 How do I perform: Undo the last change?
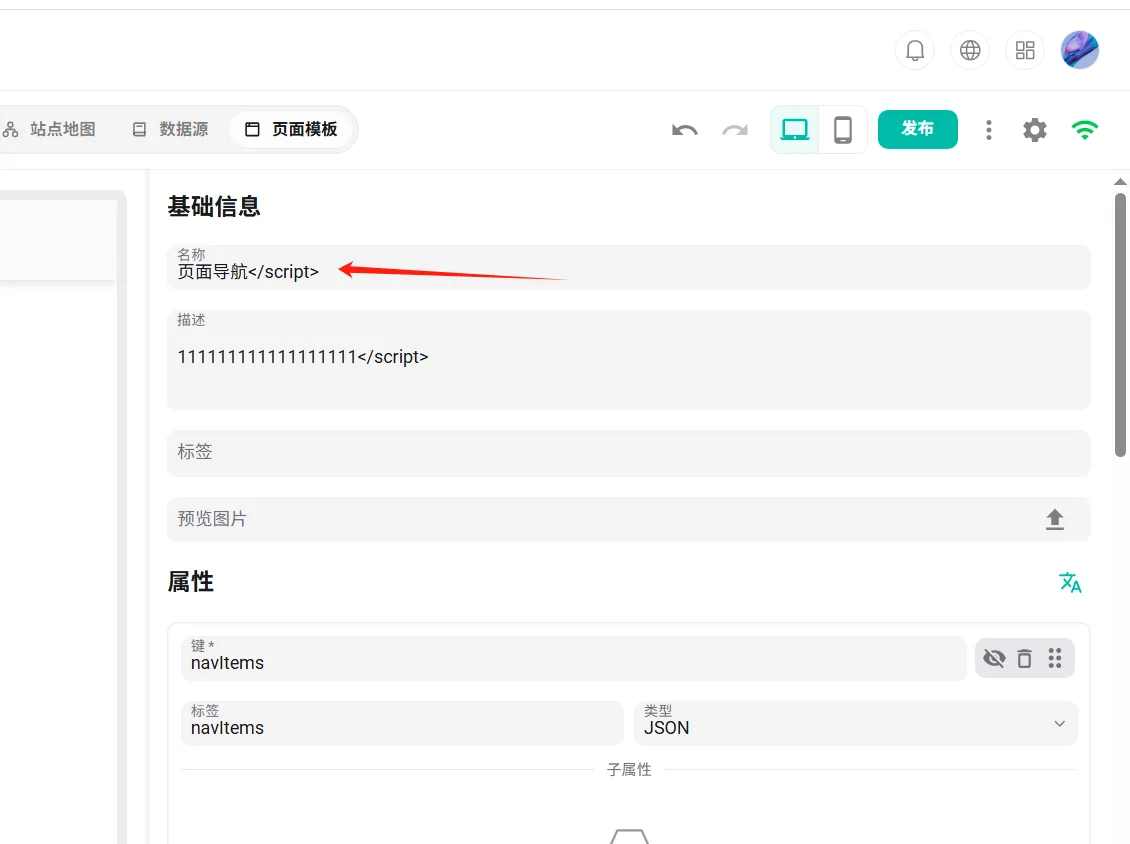[x=685, y=130]
